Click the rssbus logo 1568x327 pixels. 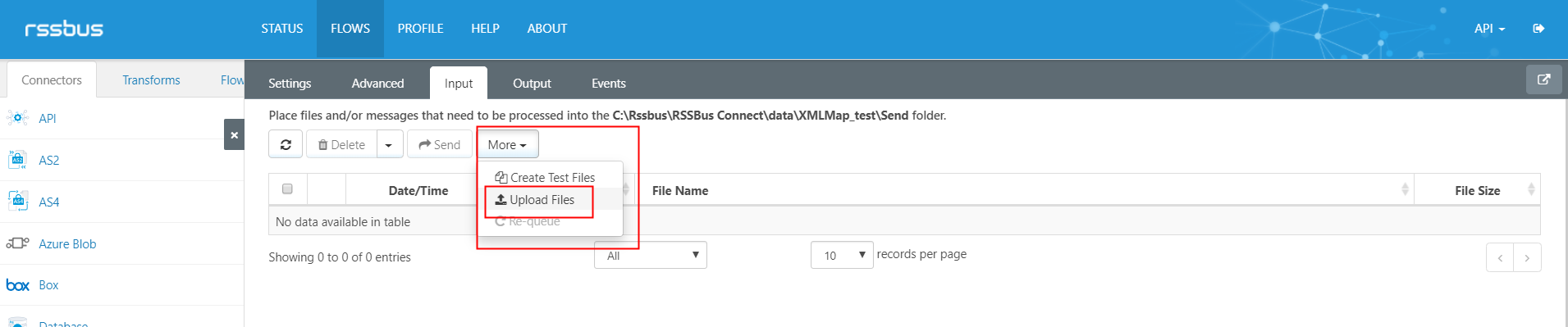point(64,29)
